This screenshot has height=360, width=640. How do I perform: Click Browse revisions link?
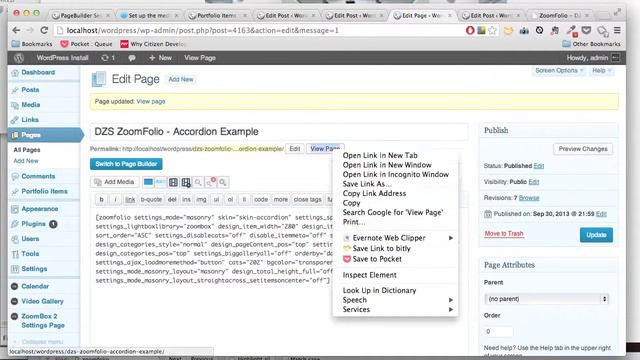(529, 198)
